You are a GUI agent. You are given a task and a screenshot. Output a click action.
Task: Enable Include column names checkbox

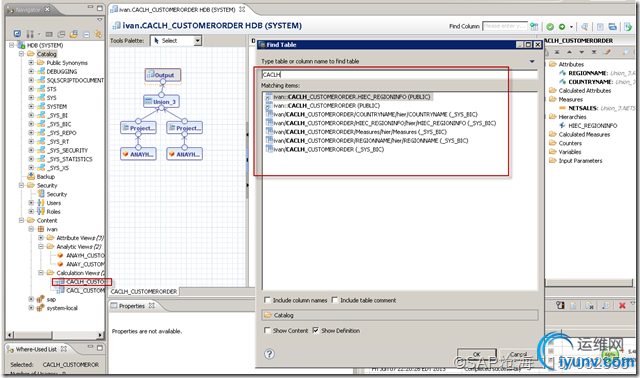(267, 300)
